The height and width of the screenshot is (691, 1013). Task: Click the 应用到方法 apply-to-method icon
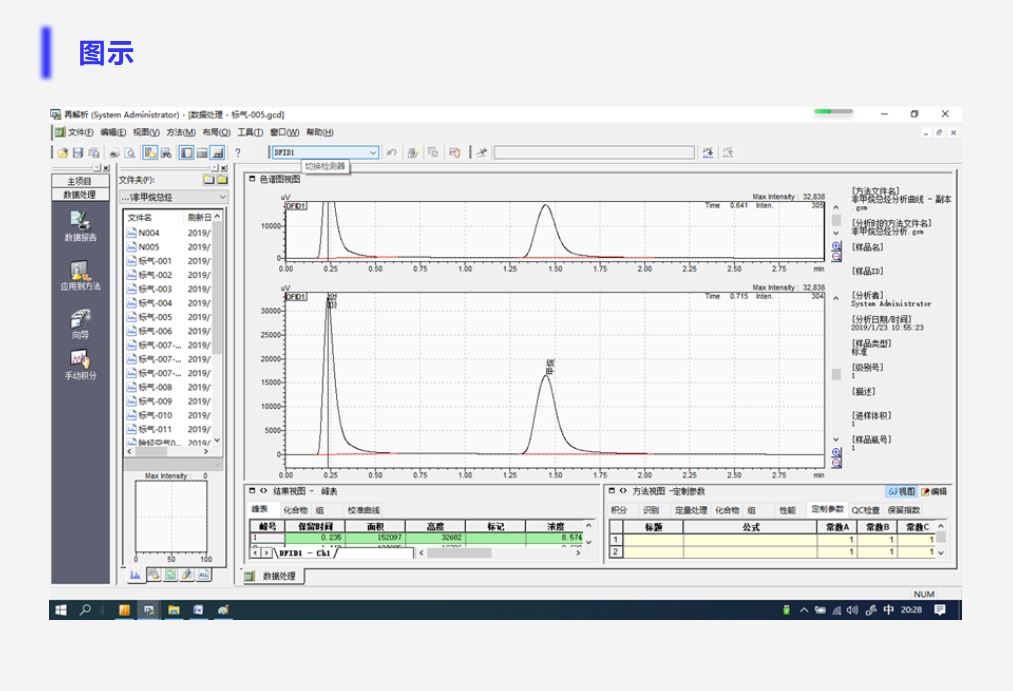(x=80, y=274)
